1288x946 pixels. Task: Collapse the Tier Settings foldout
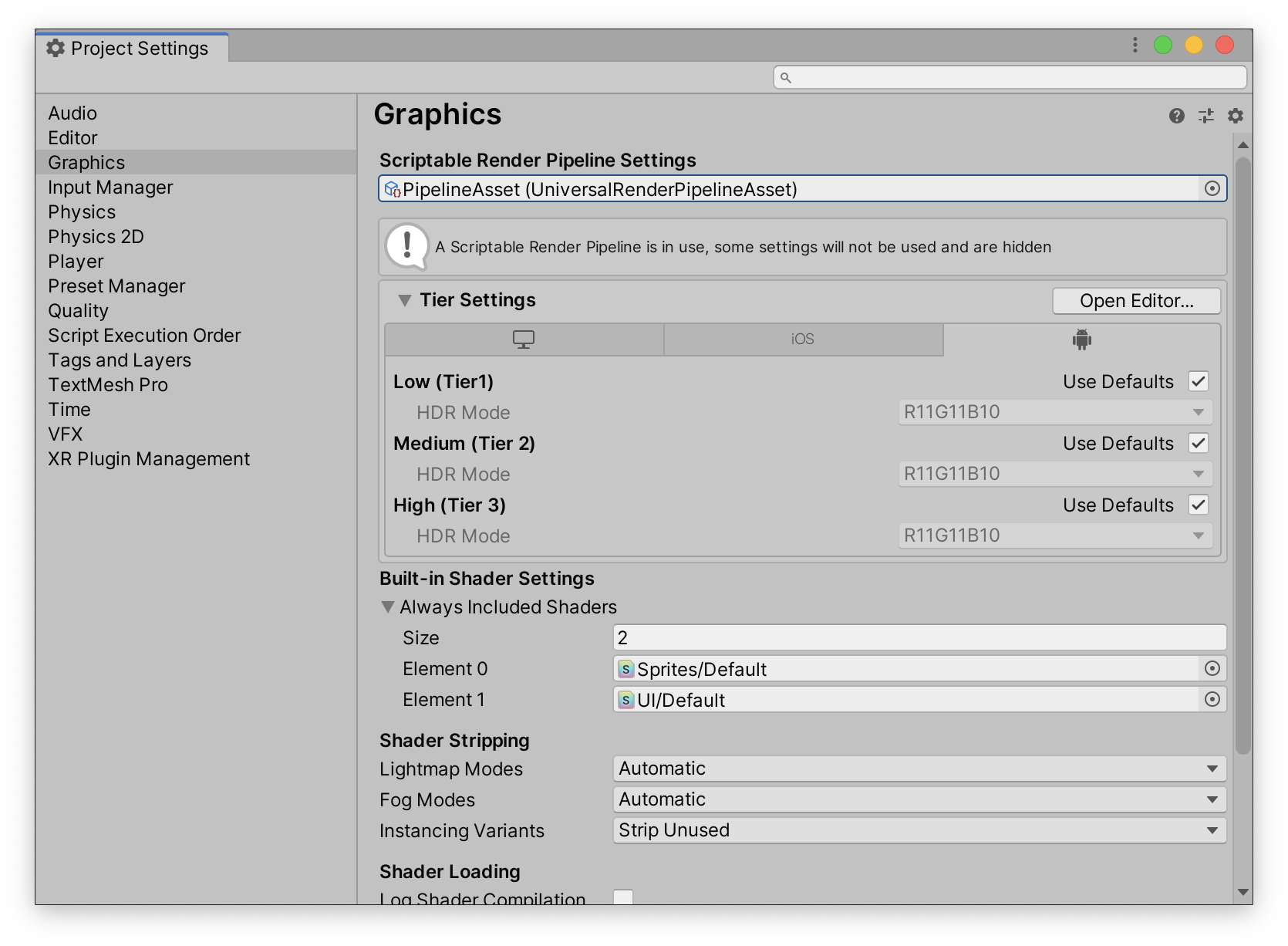(404, 300)
